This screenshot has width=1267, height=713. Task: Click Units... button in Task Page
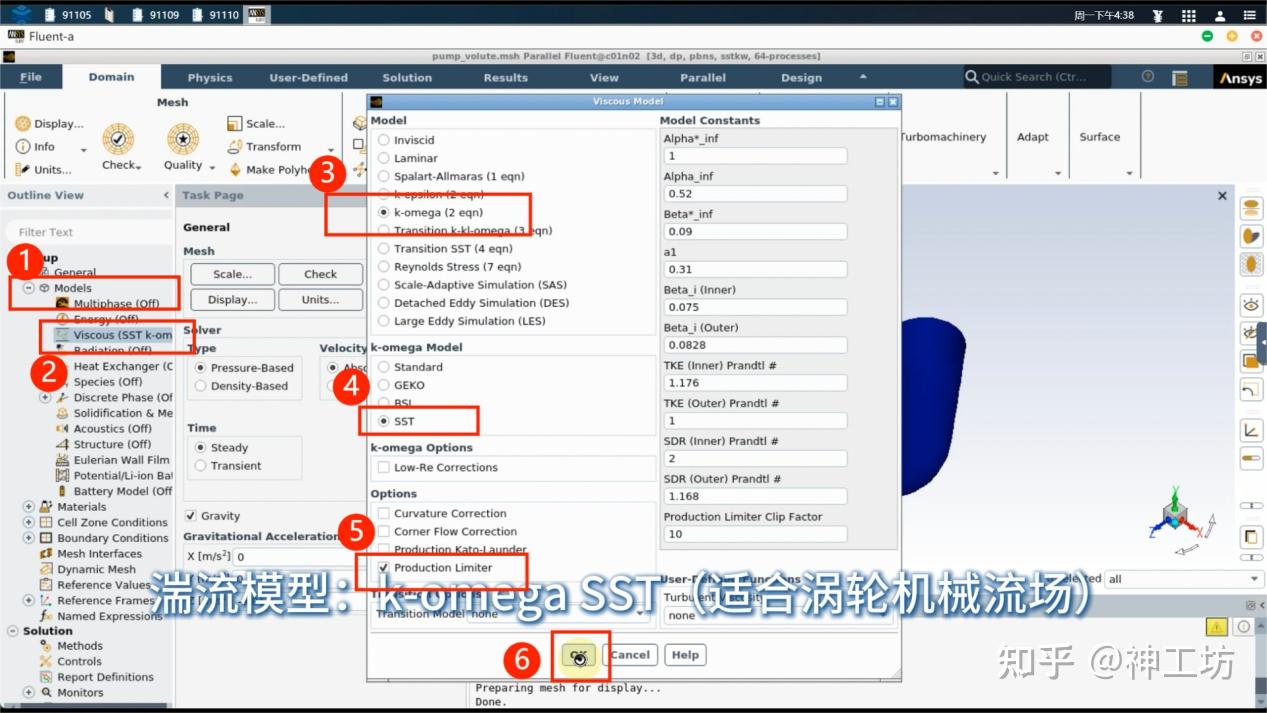[321, 300]
